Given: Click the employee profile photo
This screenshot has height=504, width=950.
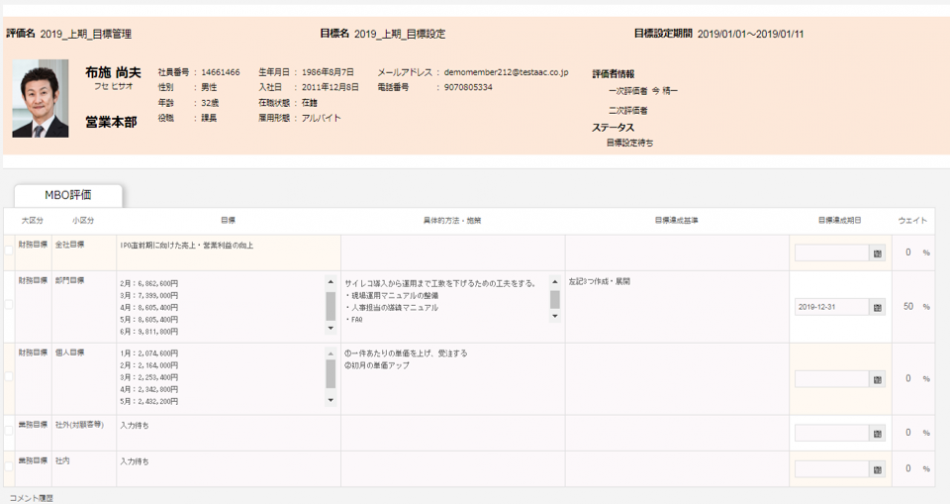Looking at the screenshot, I should coord(41,98).
